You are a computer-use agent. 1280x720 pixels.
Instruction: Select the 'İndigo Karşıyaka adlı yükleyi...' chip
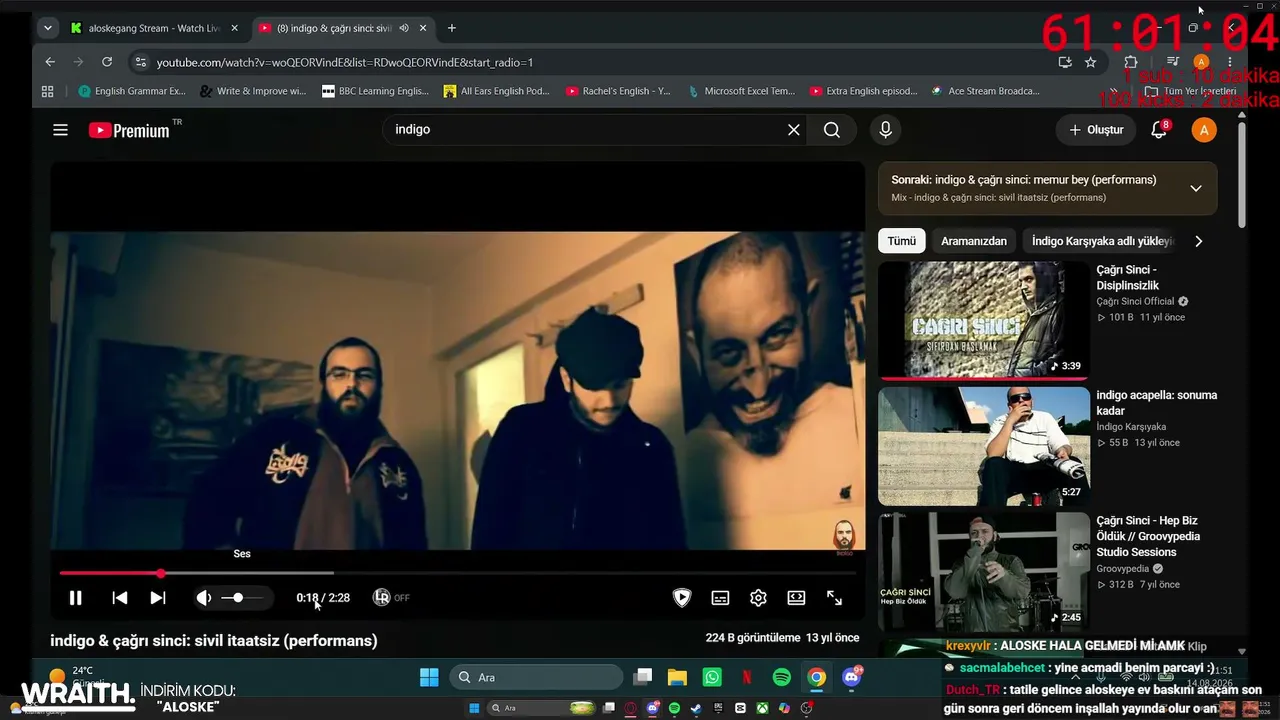click(1102, 241)
